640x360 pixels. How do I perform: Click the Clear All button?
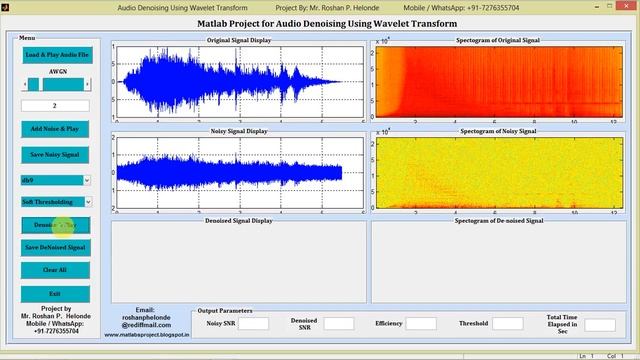click(x=55, y=270)
